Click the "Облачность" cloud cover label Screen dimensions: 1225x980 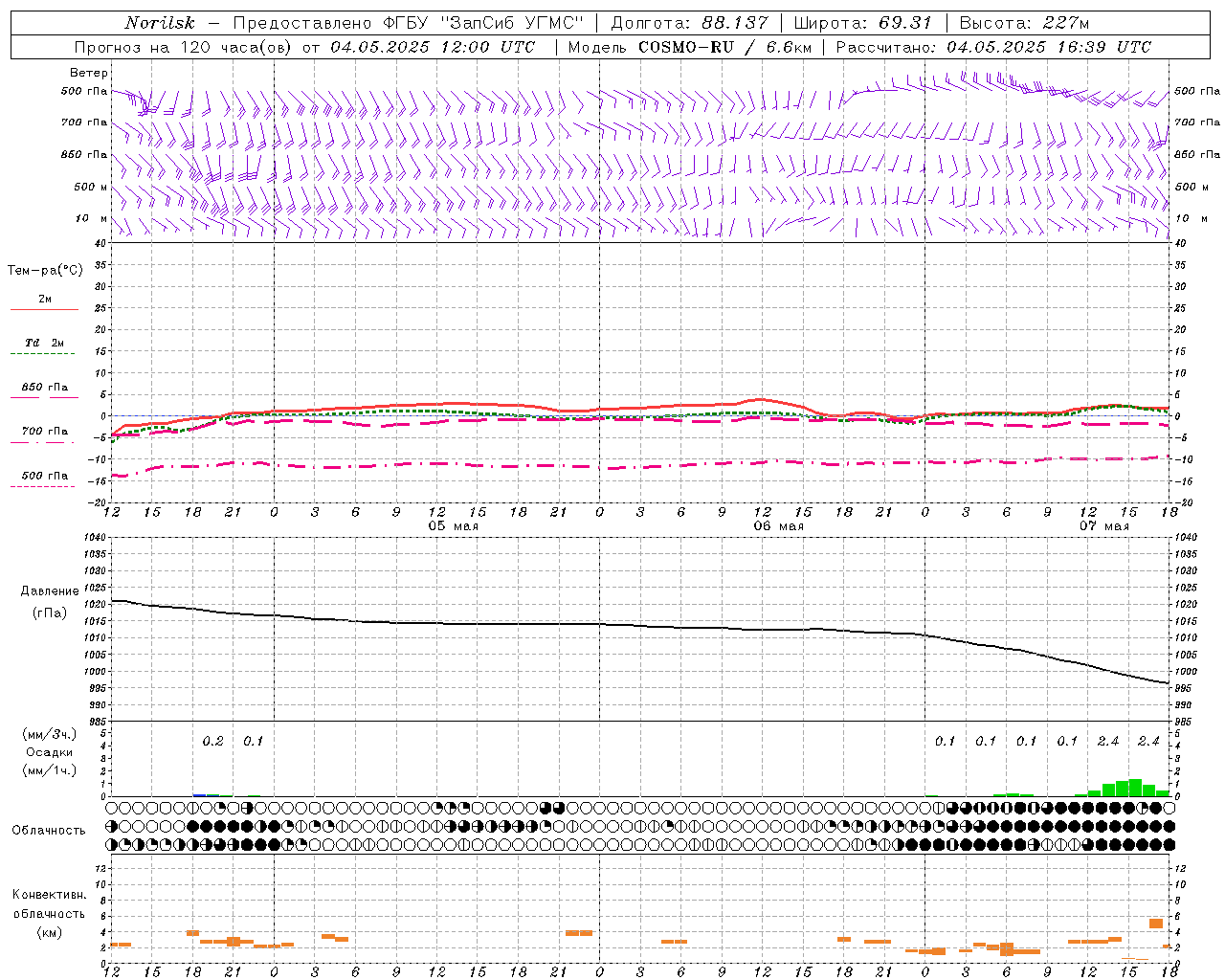pos(49,831)
